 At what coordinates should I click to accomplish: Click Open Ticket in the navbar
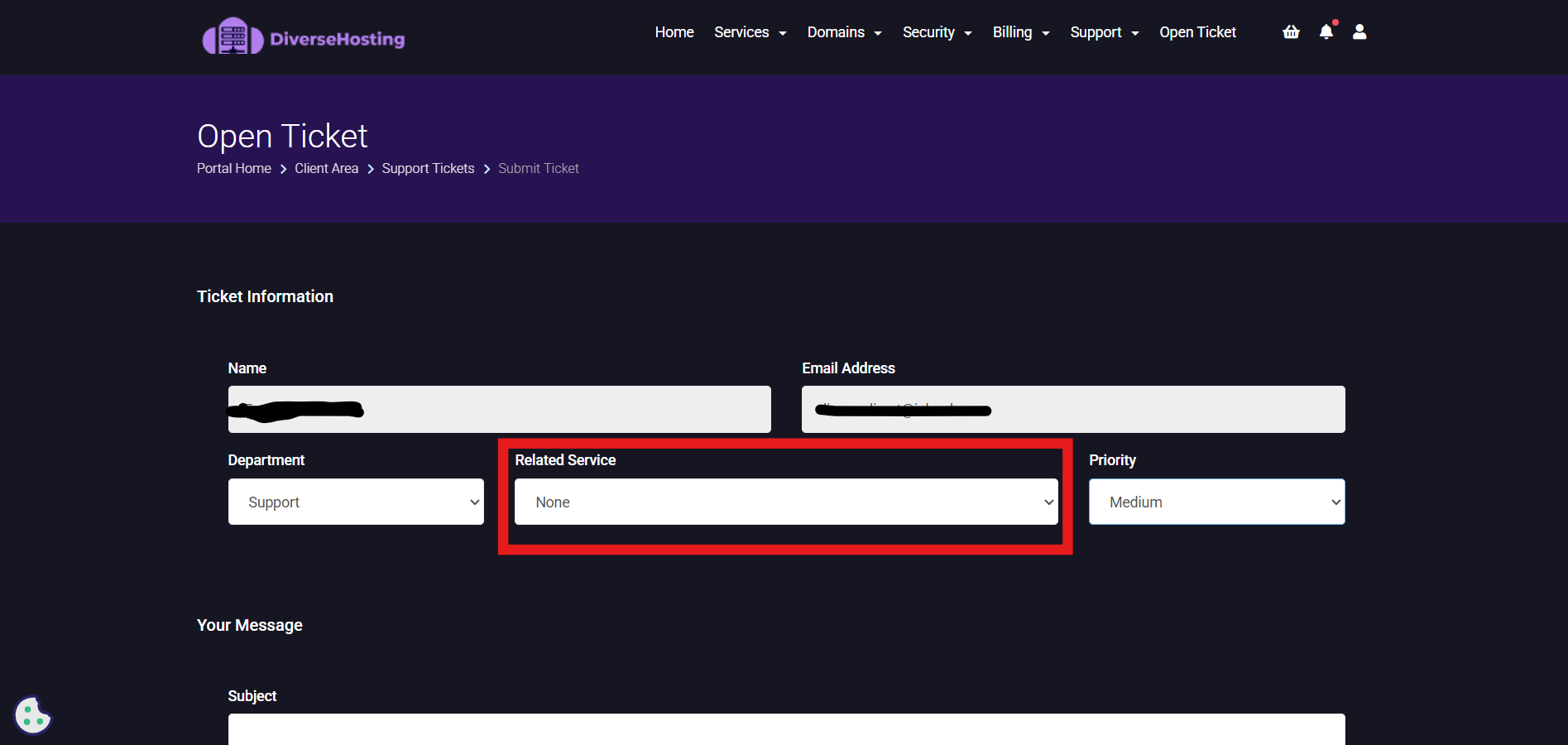(1197, 32)
